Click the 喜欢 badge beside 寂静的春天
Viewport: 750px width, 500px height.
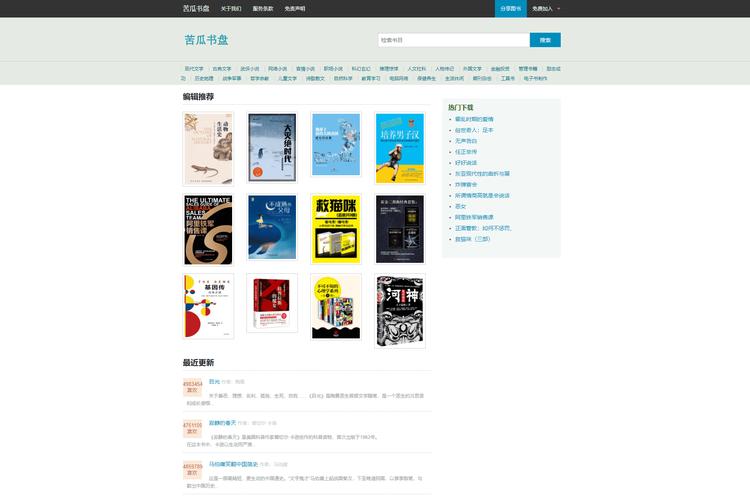pyautogui.click(x=192, y=428)
